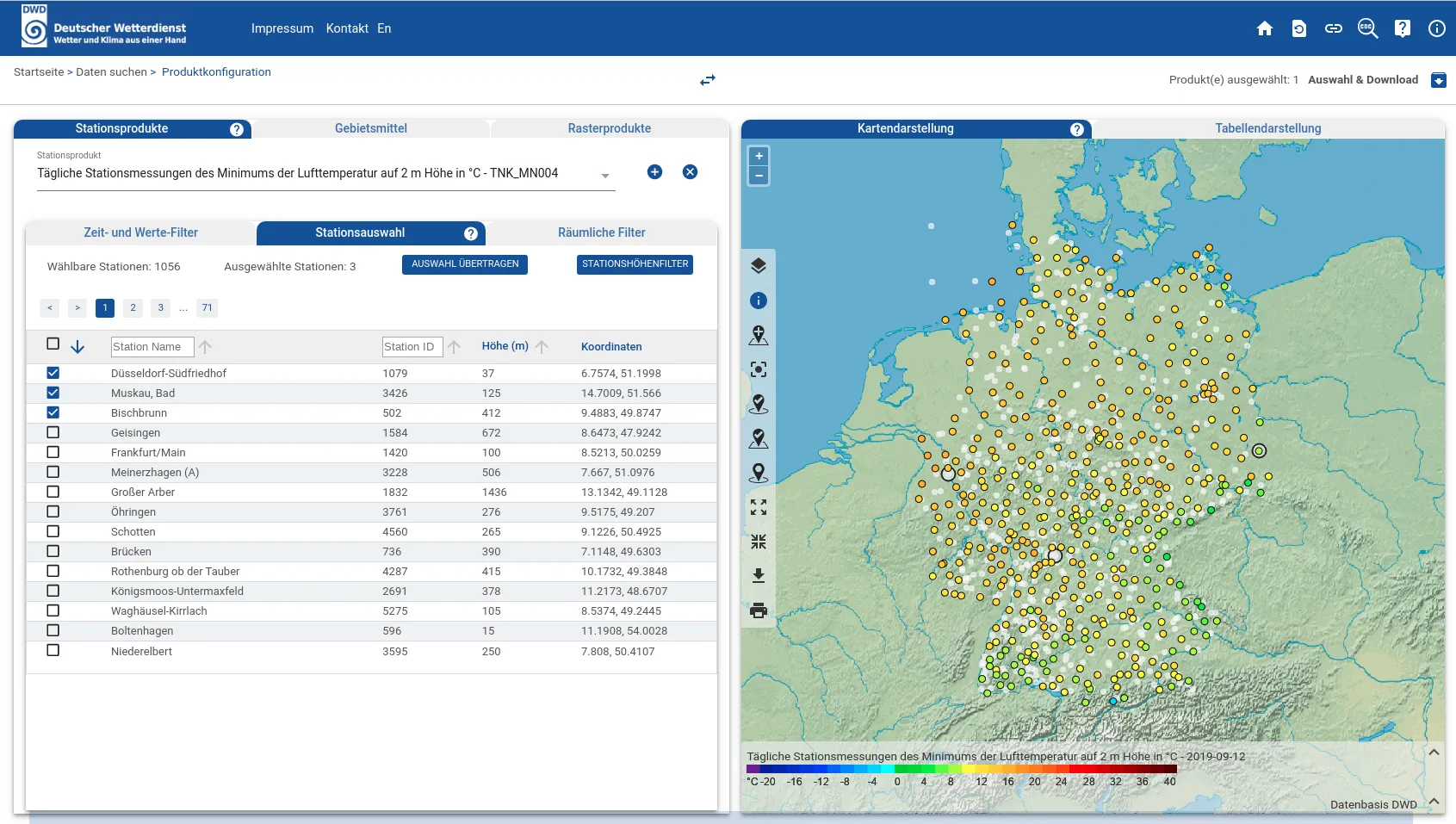Uncheck the Düsseldorf-Südfriedhof station checkbox
This screenshot has height=824, width=1456.
(x=53, y=373)
